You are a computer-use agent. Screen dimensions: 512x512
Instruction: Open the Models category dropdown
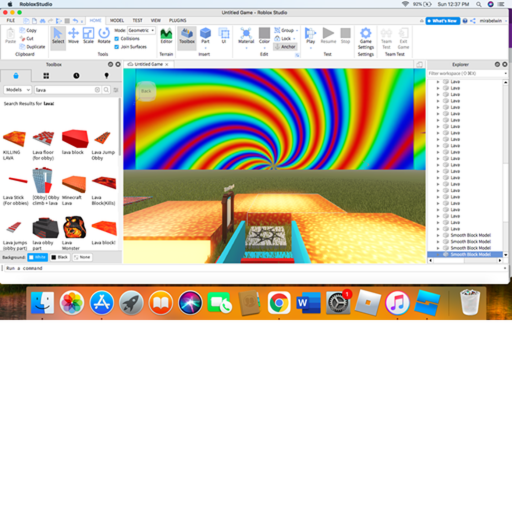point(18,90)
